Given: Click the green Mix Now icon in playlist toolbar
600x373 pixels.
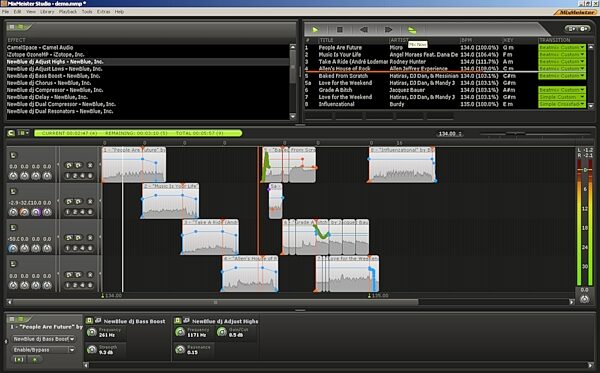Looking at the screenshot, I should click(412, 30).
